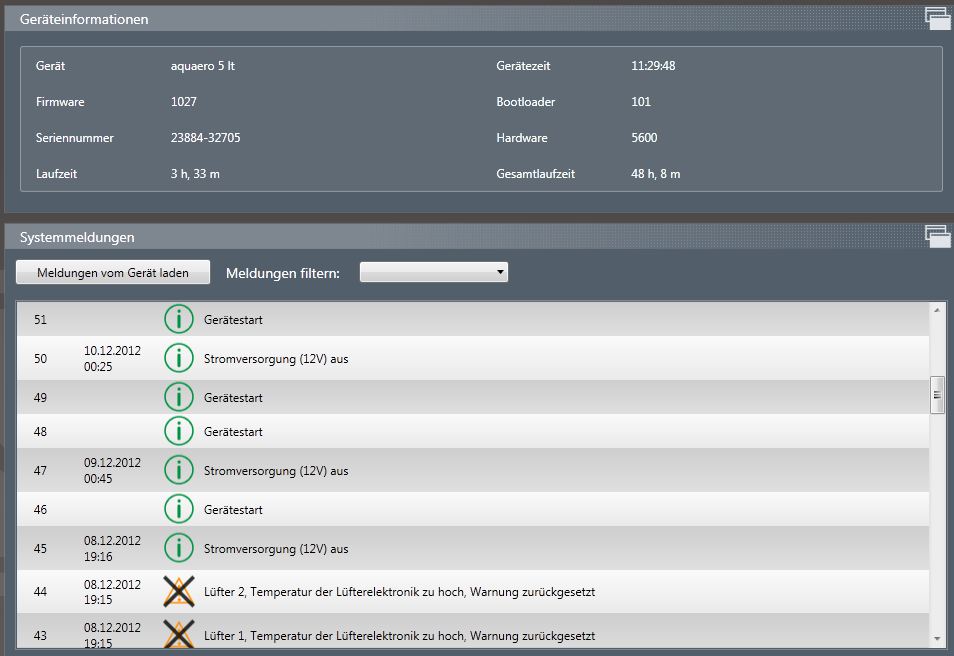Click the info icon in row 51
The image size is (954, 656).
(178, 320)
